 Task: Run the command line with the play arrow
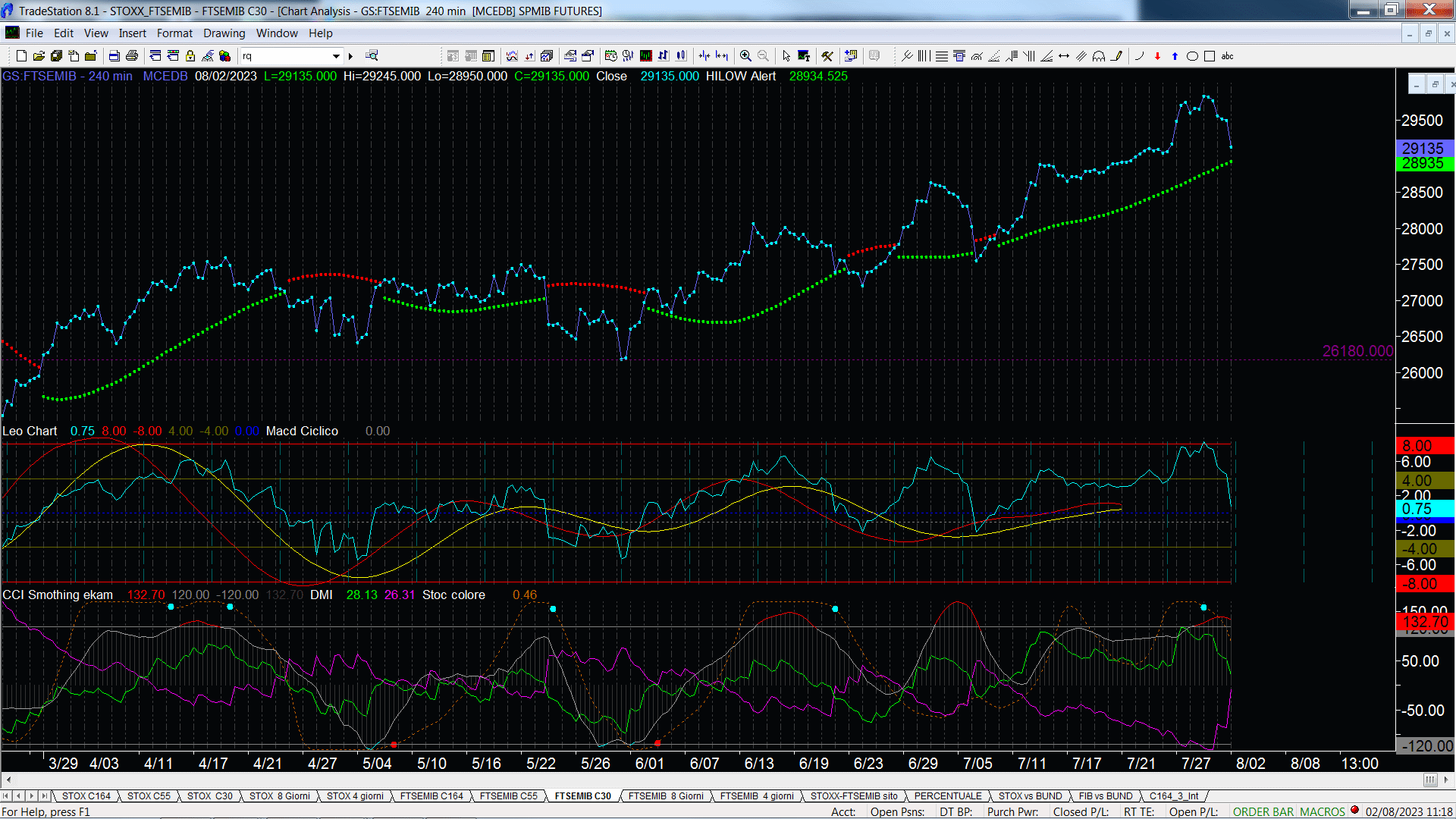[350, 56]
